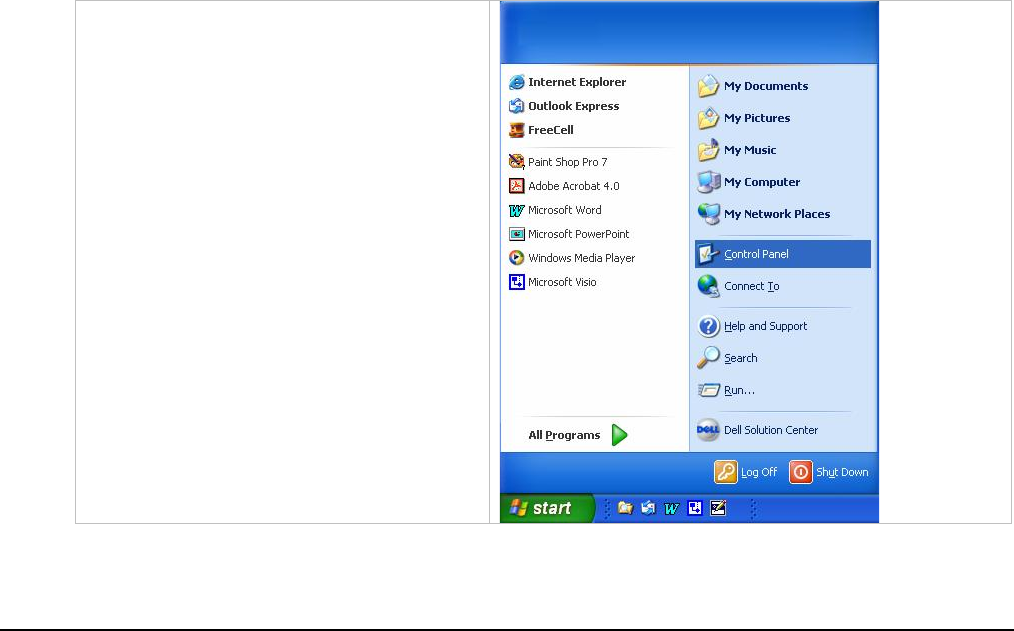This screenshot has height=631, width=1014.
Task: Open Paint Shop Pro 7
Action: click(x=558, y=162)
